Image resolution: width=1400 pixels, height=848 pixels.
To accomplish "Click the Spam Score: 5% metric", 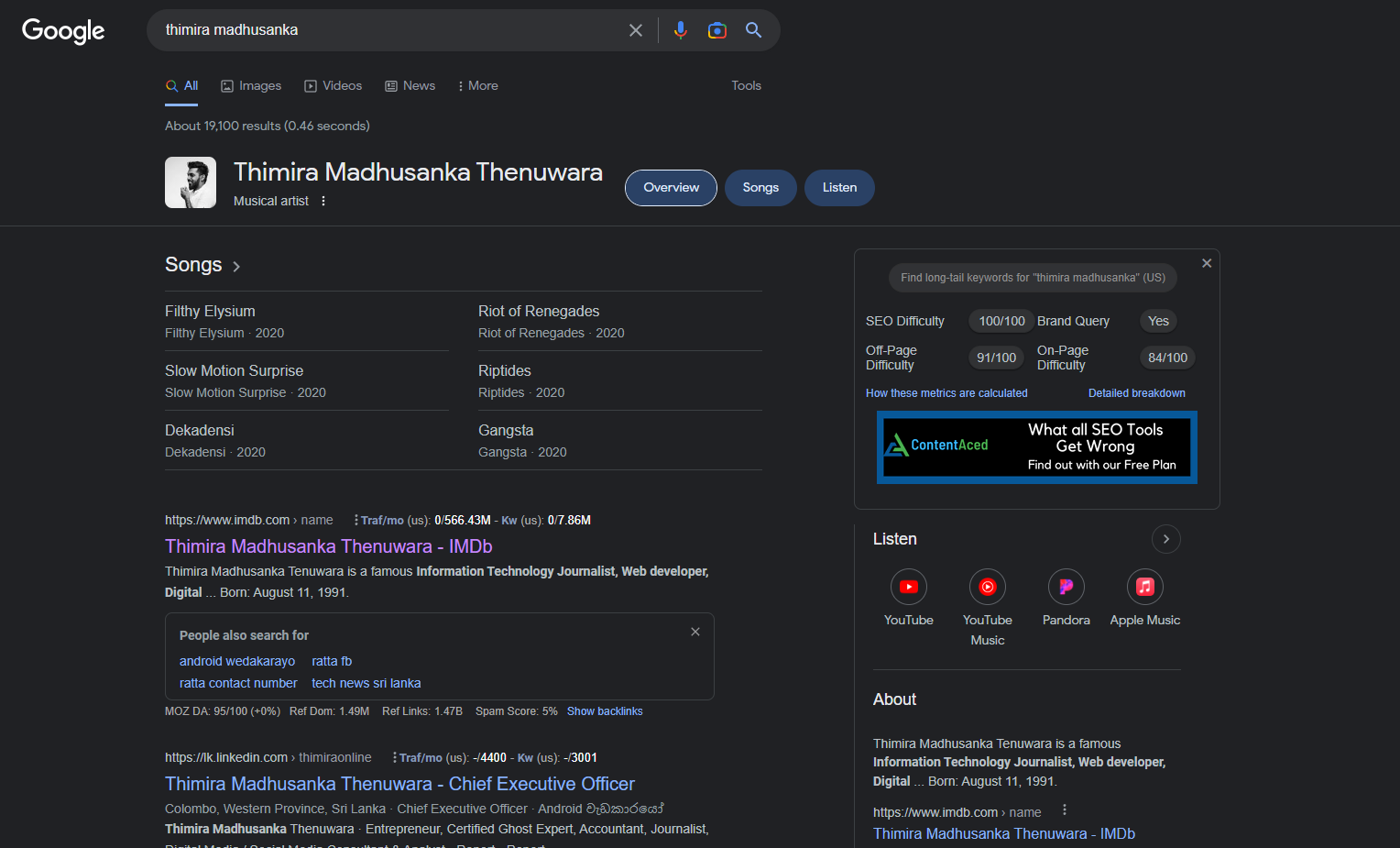I will pyautogui.click(x=516, y=711).
